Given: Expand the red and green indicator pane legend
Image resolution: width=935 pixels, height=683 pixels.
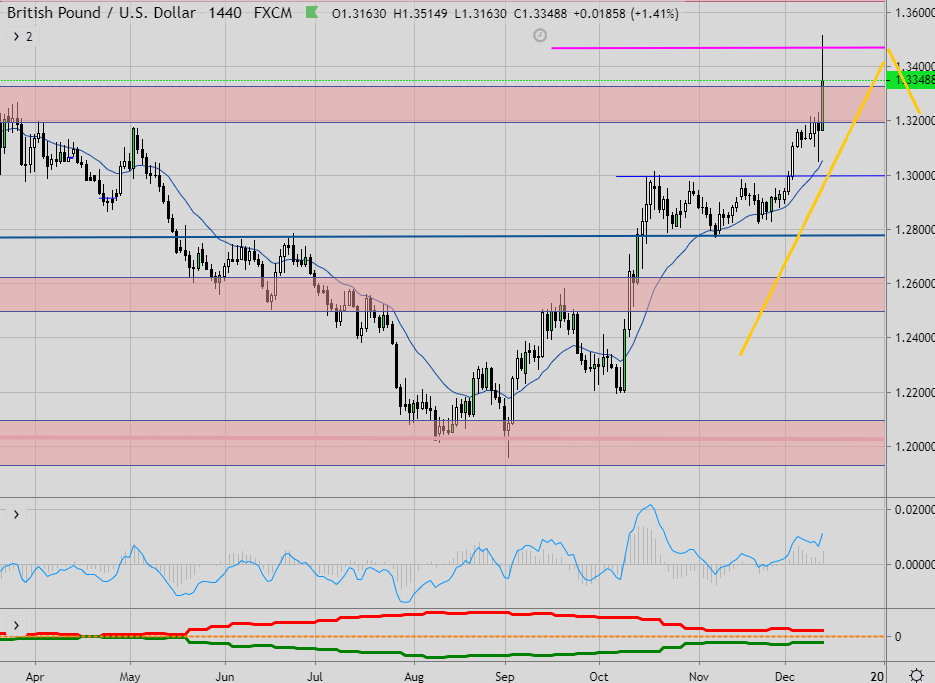Looking at the screenshot, I should (16, 625).
